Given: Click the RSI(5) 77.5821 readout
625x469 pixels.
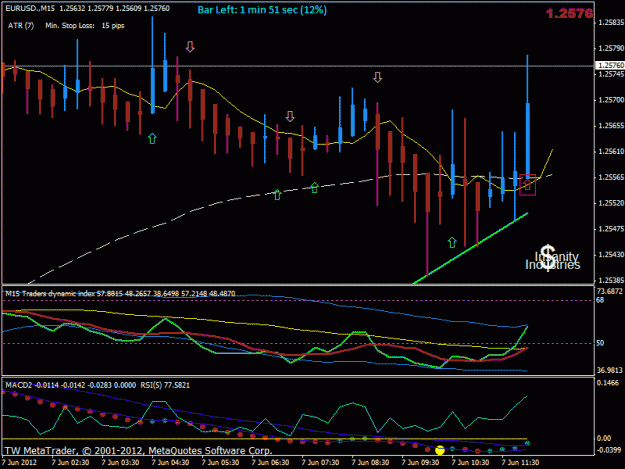Looking at the screenshot, I should pyautogui.click(x=165, y=385).
